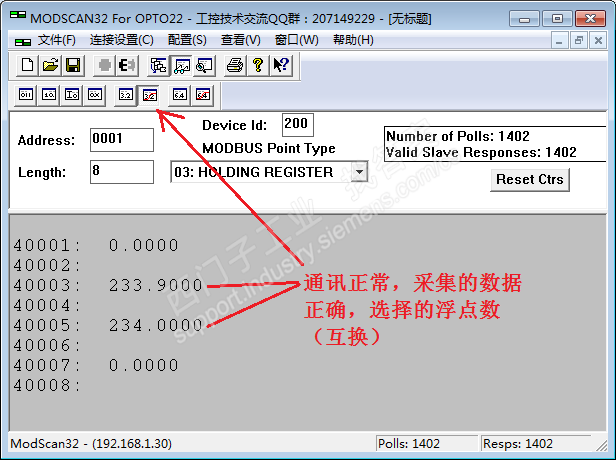Image resolution: width=616 pixels, height=460 pixels.
Task: Click status bar Polls: 1402
Action: [409, 444]
